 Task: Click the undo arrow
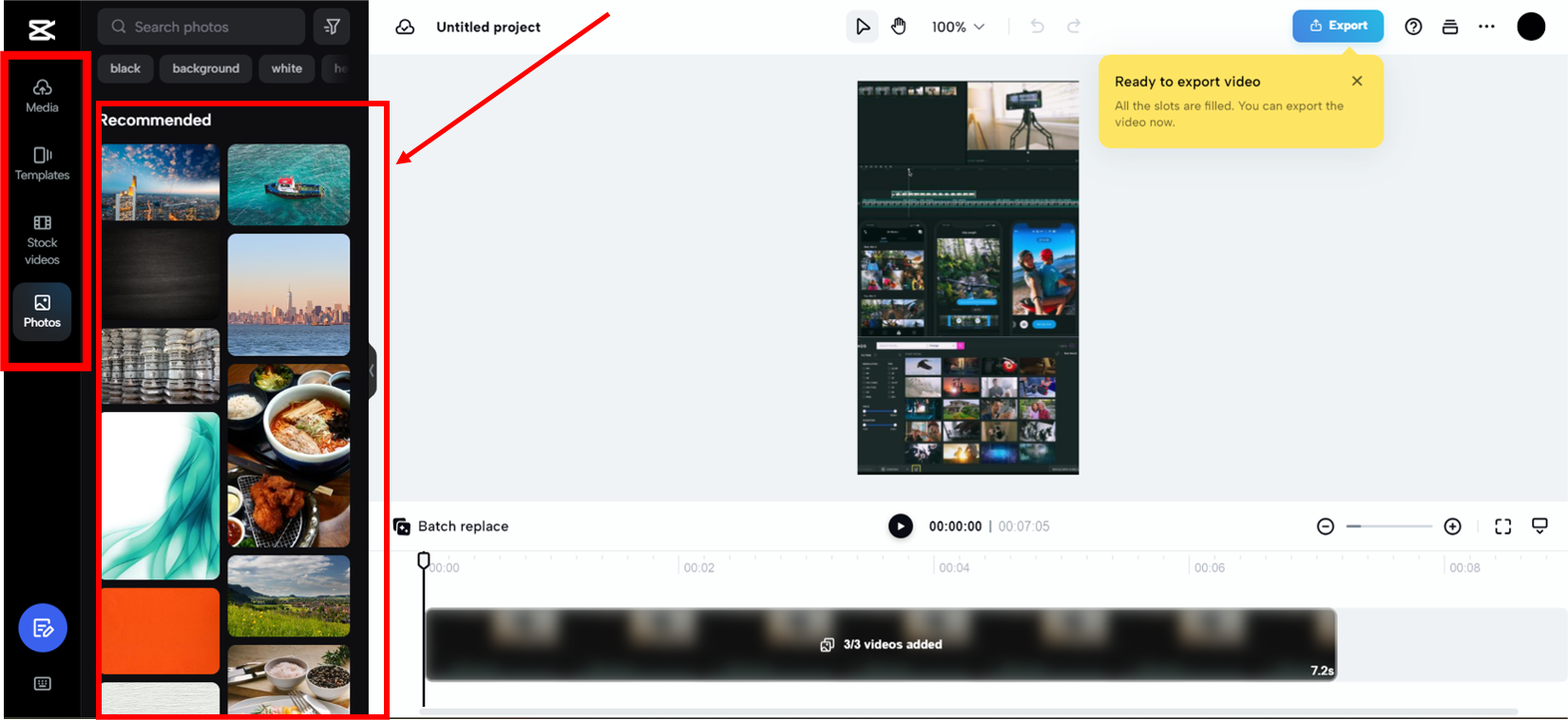coord(1037,27)
